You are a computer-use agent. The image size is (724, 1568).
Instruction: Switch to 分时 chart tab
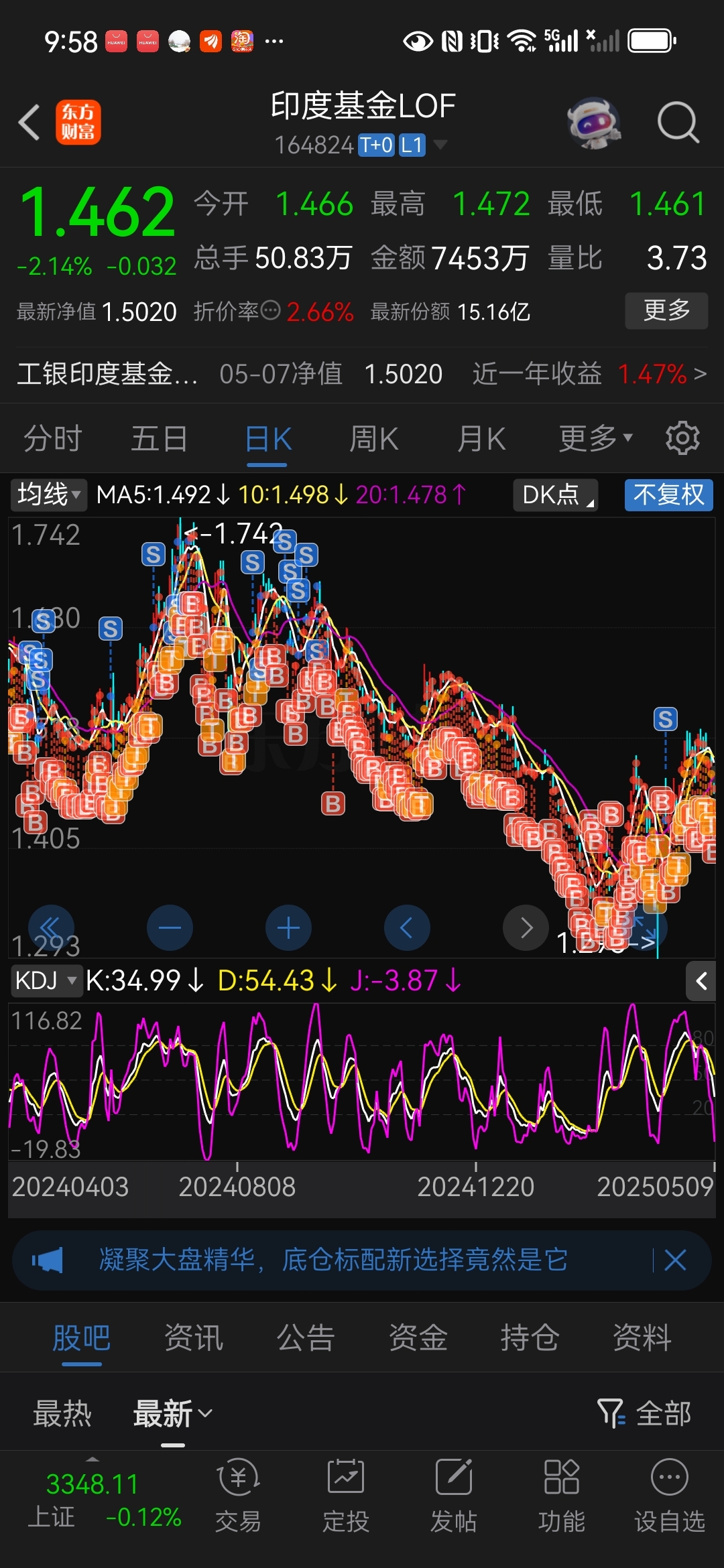[53, 439]
